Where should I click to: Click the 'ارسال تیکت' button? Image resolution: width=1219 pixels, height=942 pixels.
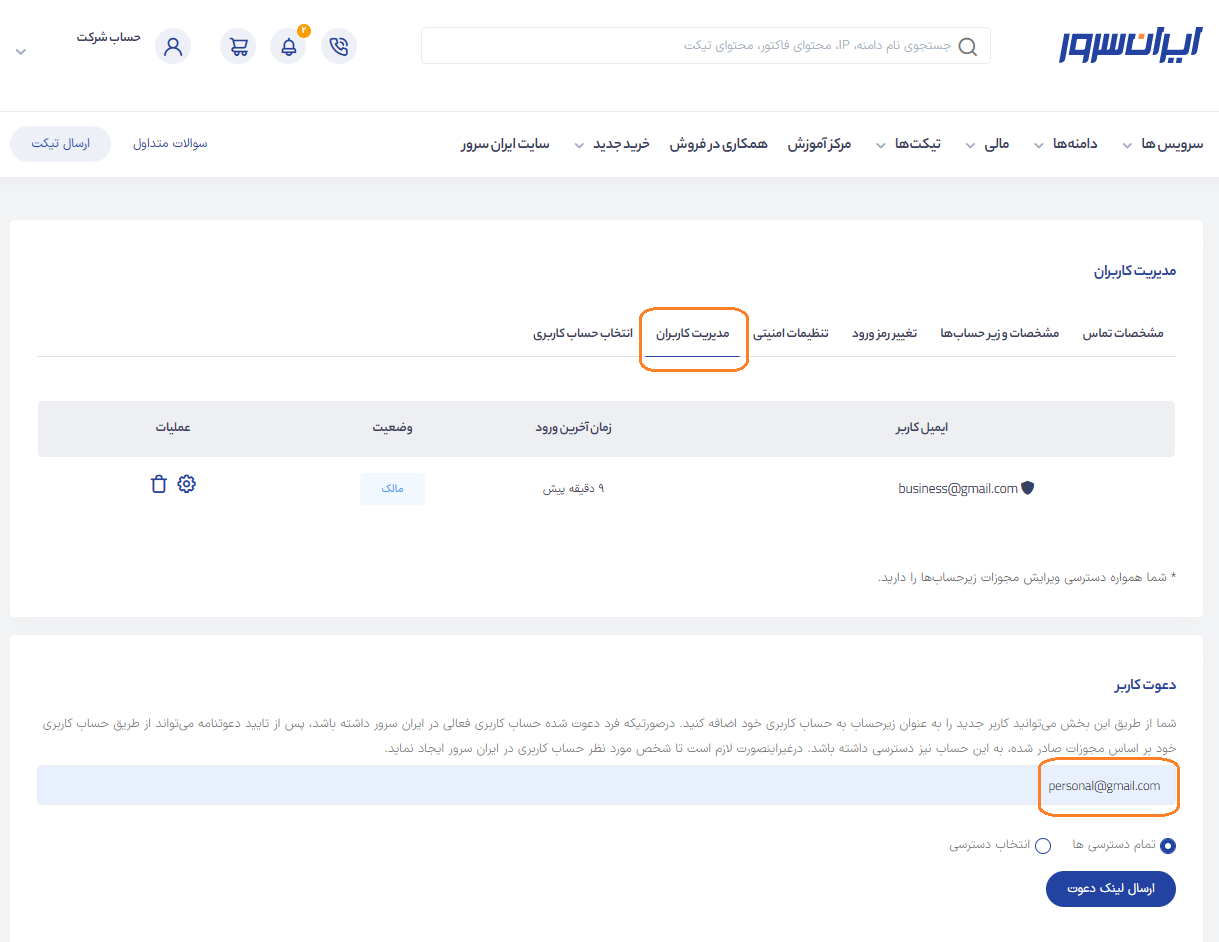coord(60,144)
